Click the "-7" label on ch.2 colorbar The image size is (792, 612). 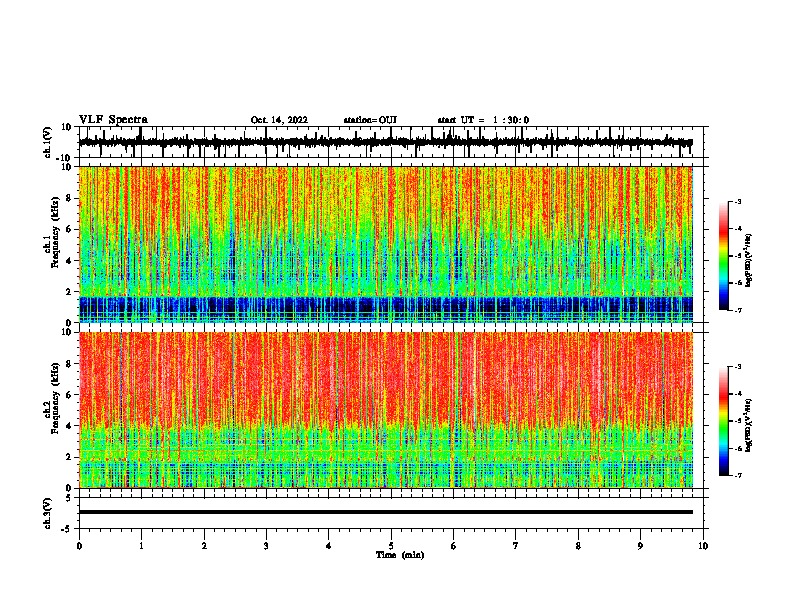(x=738, y=475)
